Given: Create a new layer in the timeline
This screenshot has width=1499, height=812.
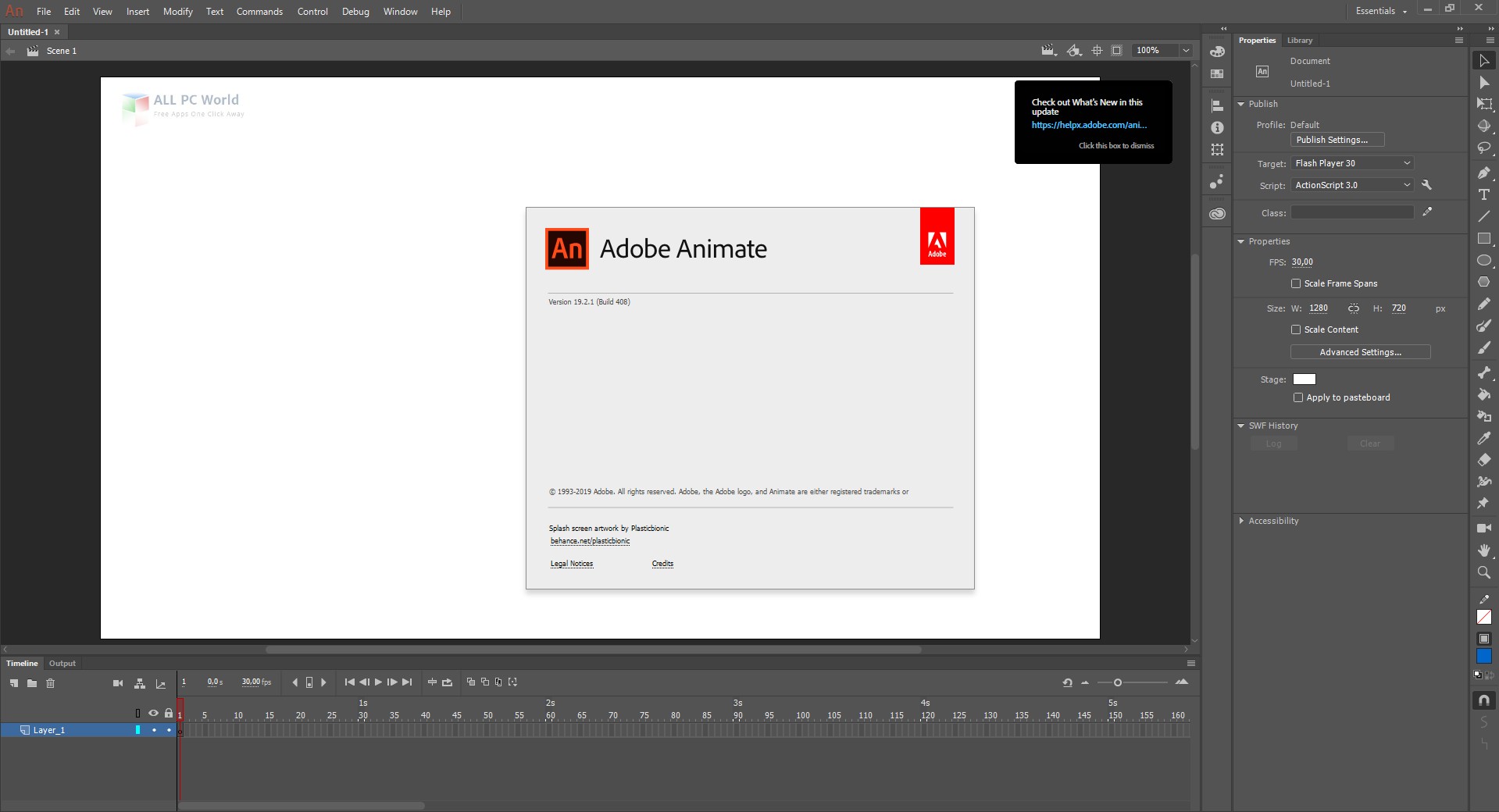Looking at the screenshot, I should pyautogui.click(x=12, y=684).
